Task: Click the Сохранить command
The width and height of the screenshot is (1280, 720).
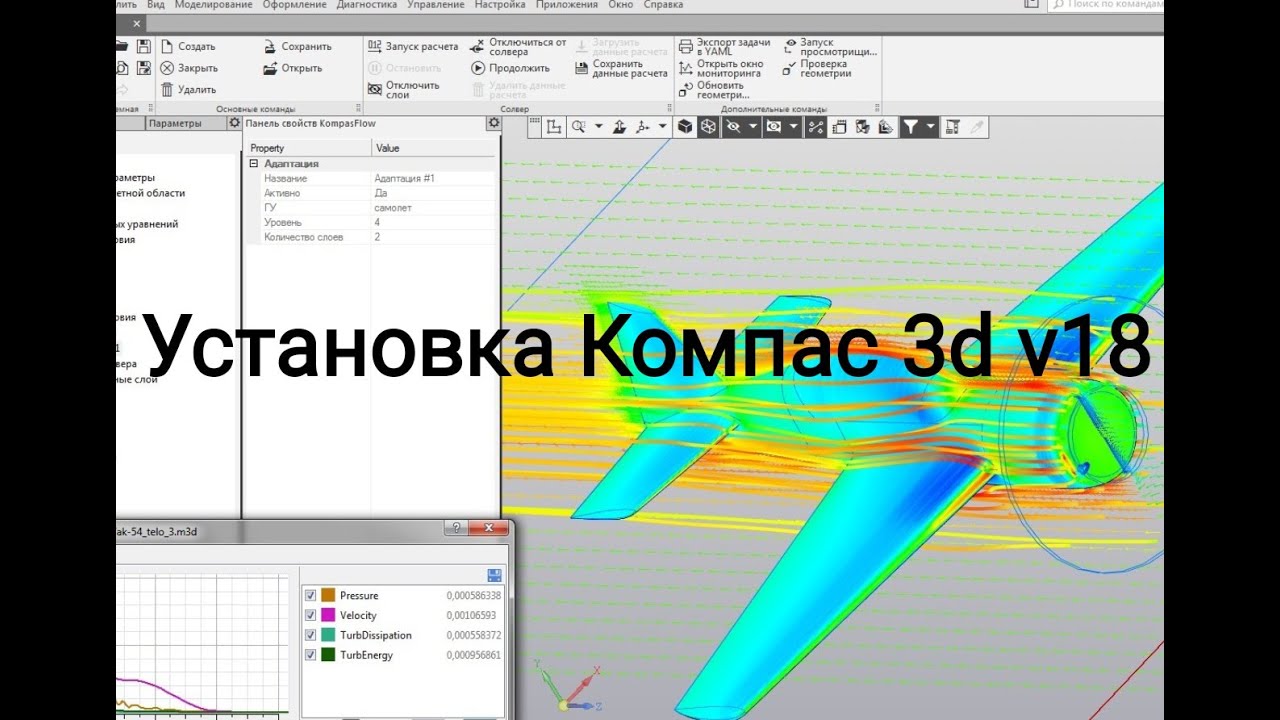Action: [x=298, y=46]
